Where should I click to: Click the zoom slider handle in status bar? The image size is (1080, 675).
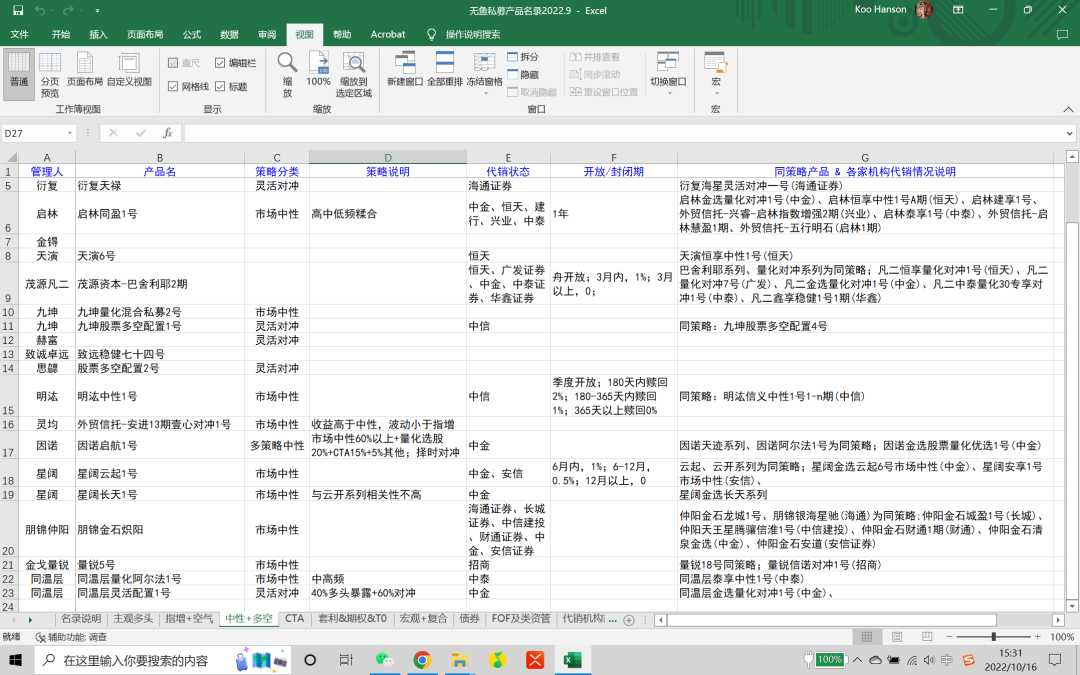click(x=993, y=637)
